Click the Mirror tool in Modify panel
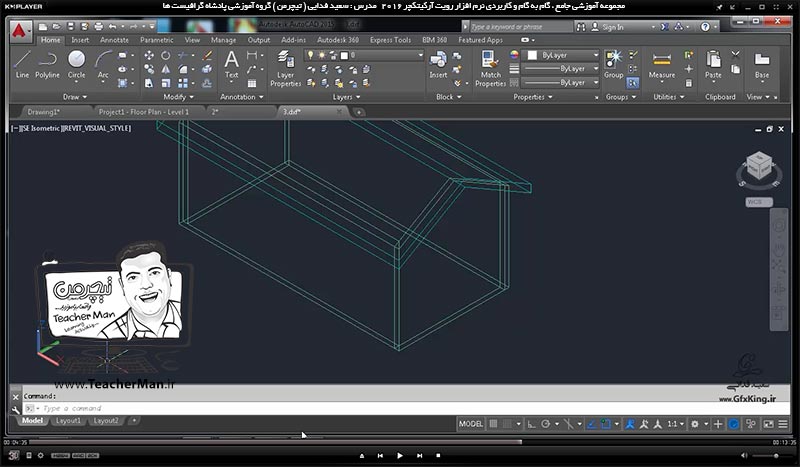Image resolution: width=800 pixels, height=467 pixels. point(166,69)
